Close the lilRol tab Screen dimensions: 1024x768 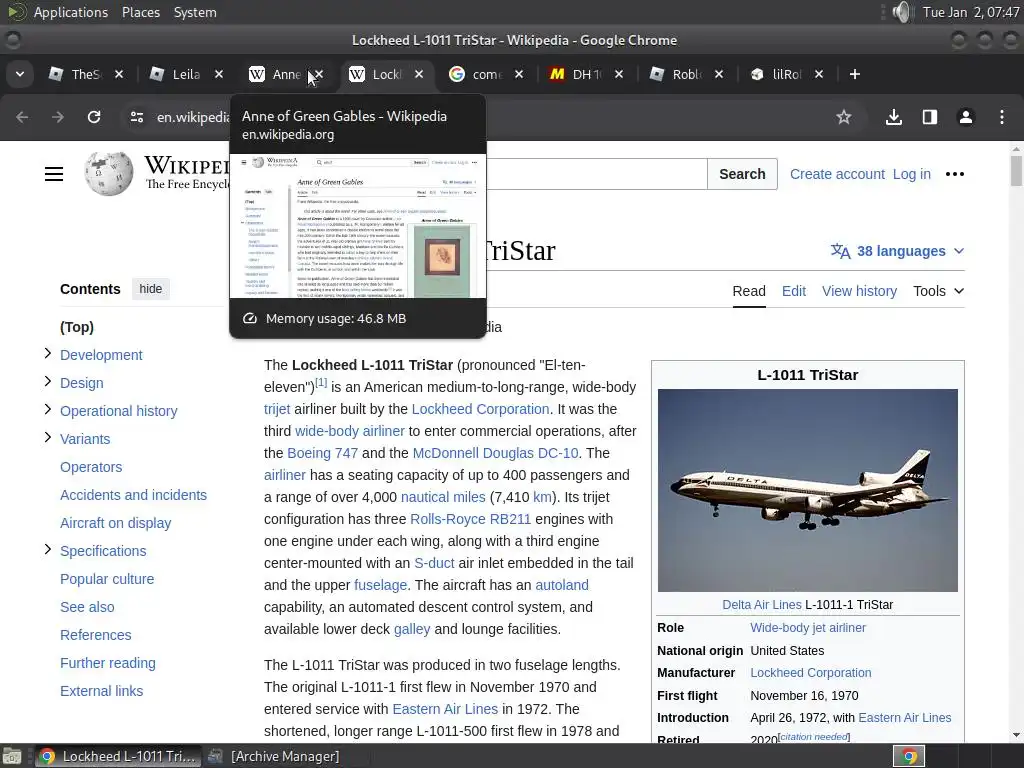click(x=819, y=74)
